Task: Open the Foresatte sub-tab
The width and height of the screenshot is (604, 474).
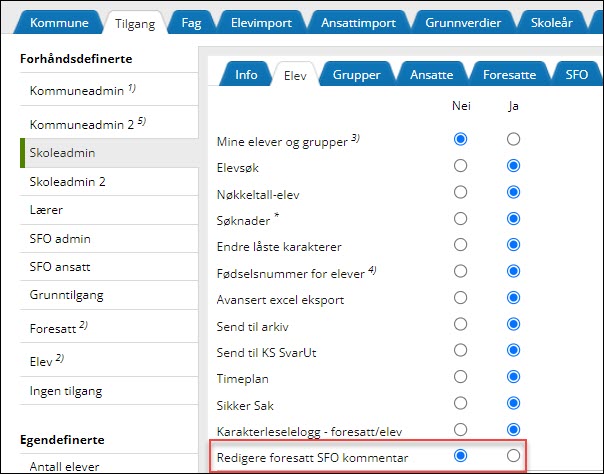Action: coord(511,74)
